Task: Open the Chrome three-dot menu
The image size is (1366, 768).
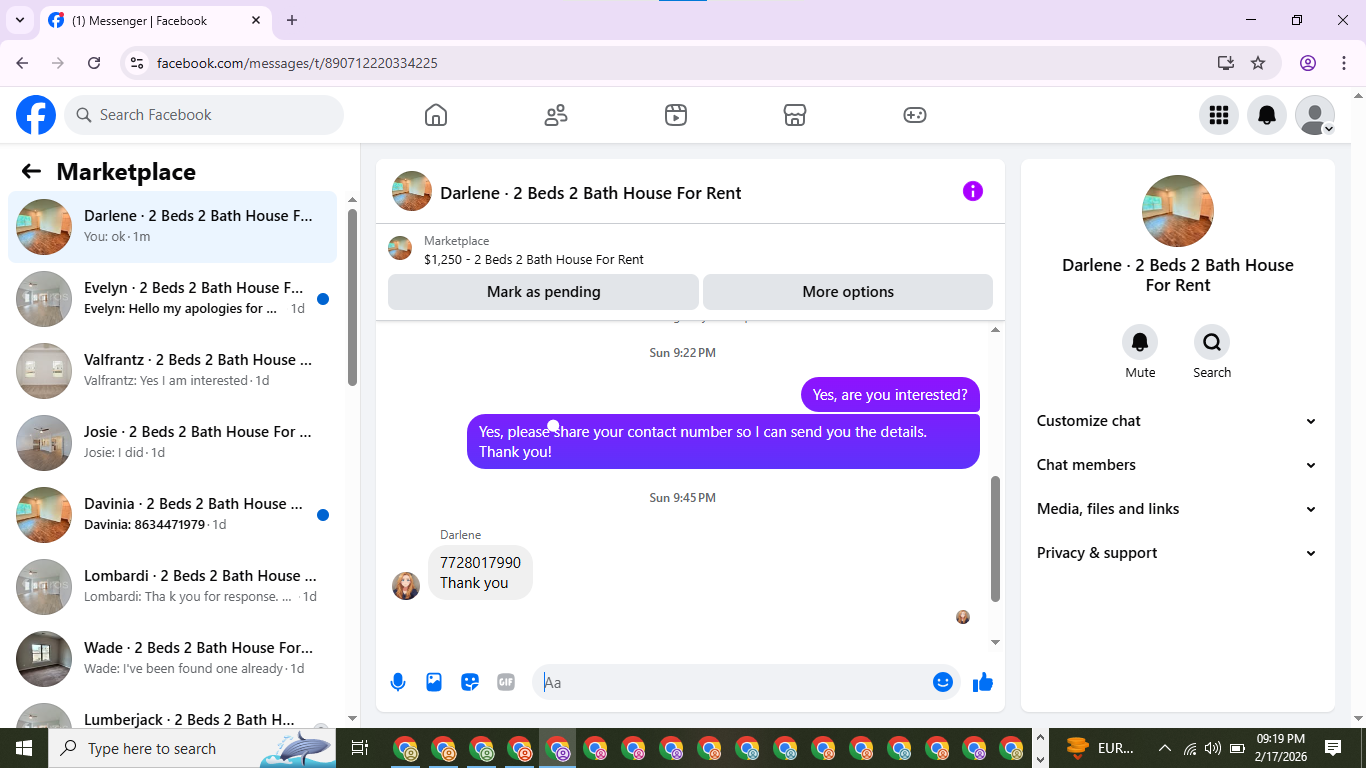Action: (x=1343, y=63)
